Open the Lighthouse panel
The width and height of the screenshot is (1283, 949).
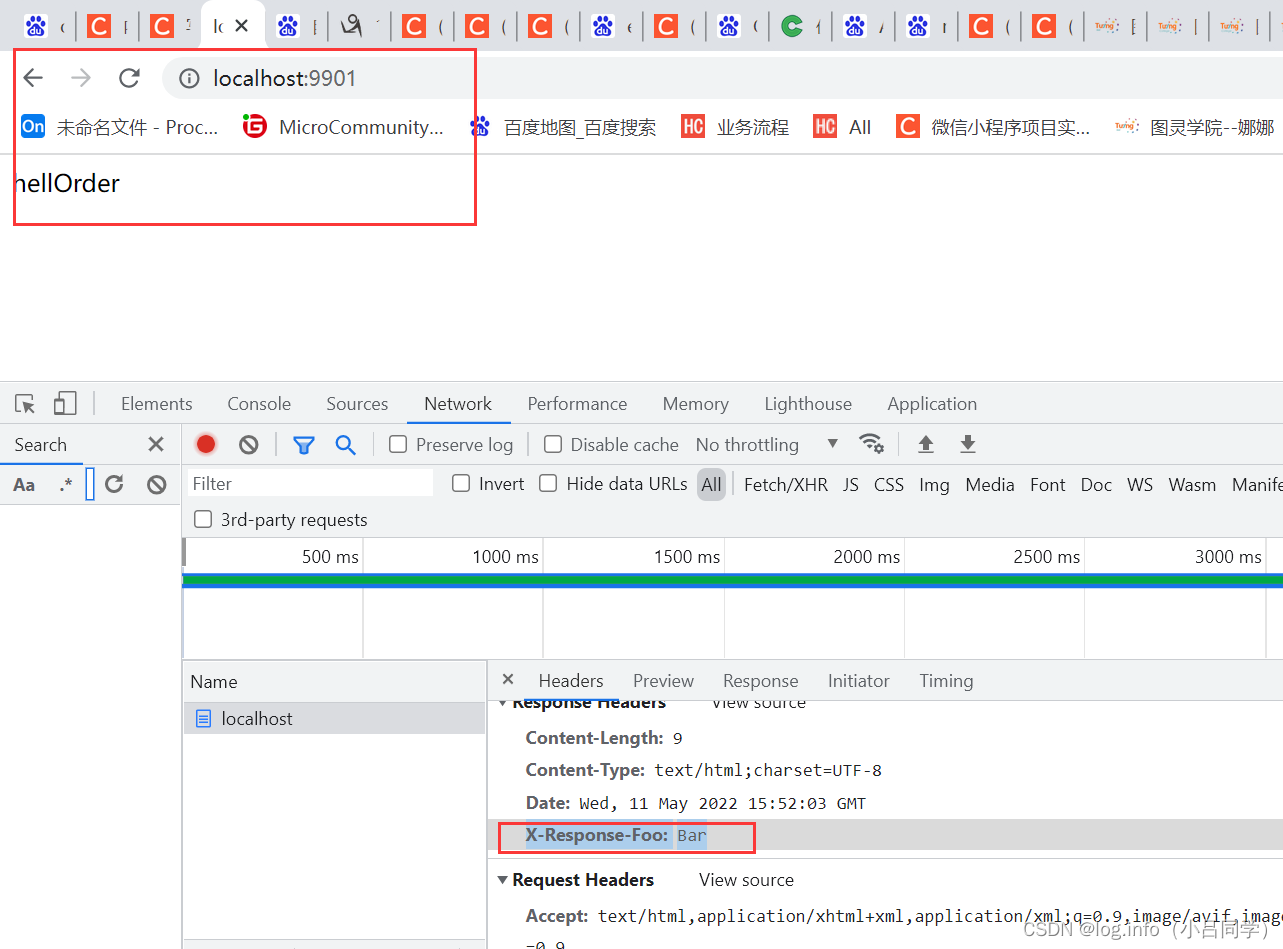[808, 404]
